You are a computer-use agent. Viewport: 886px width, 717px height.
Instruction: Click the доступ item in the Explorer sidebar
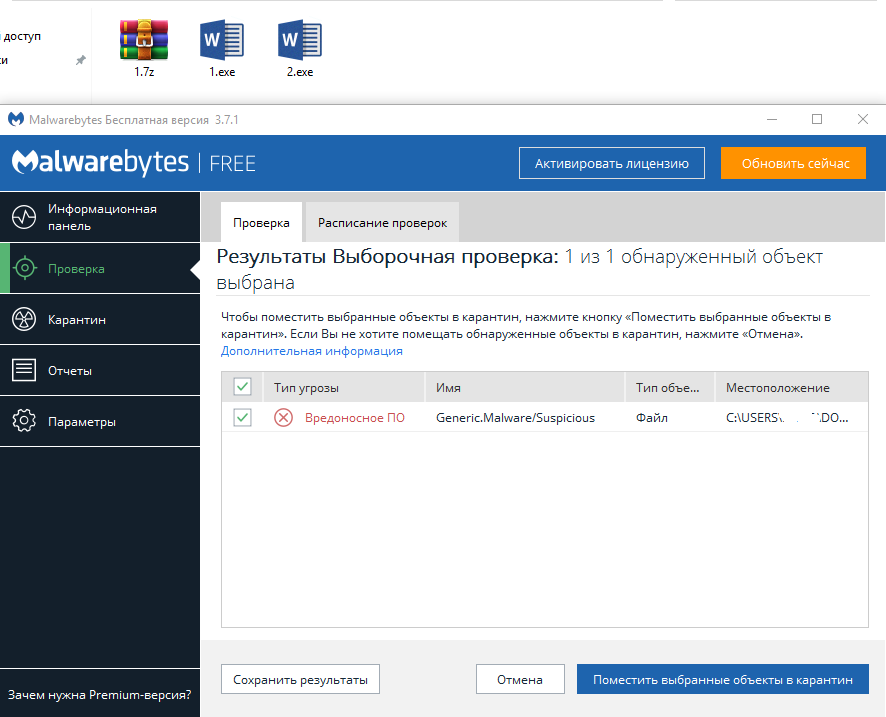(x=21, y=36)
